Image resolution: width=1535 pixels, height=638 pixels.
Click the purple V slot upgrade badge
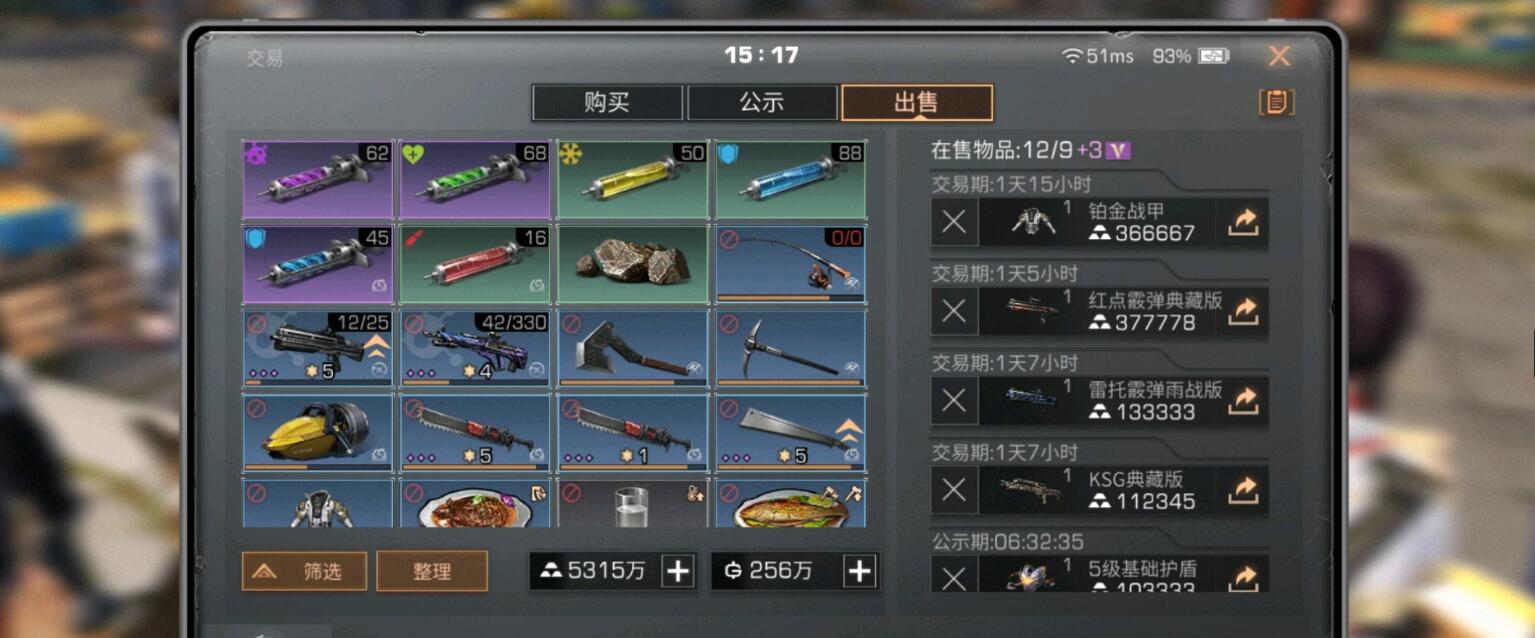[1119, 151]
